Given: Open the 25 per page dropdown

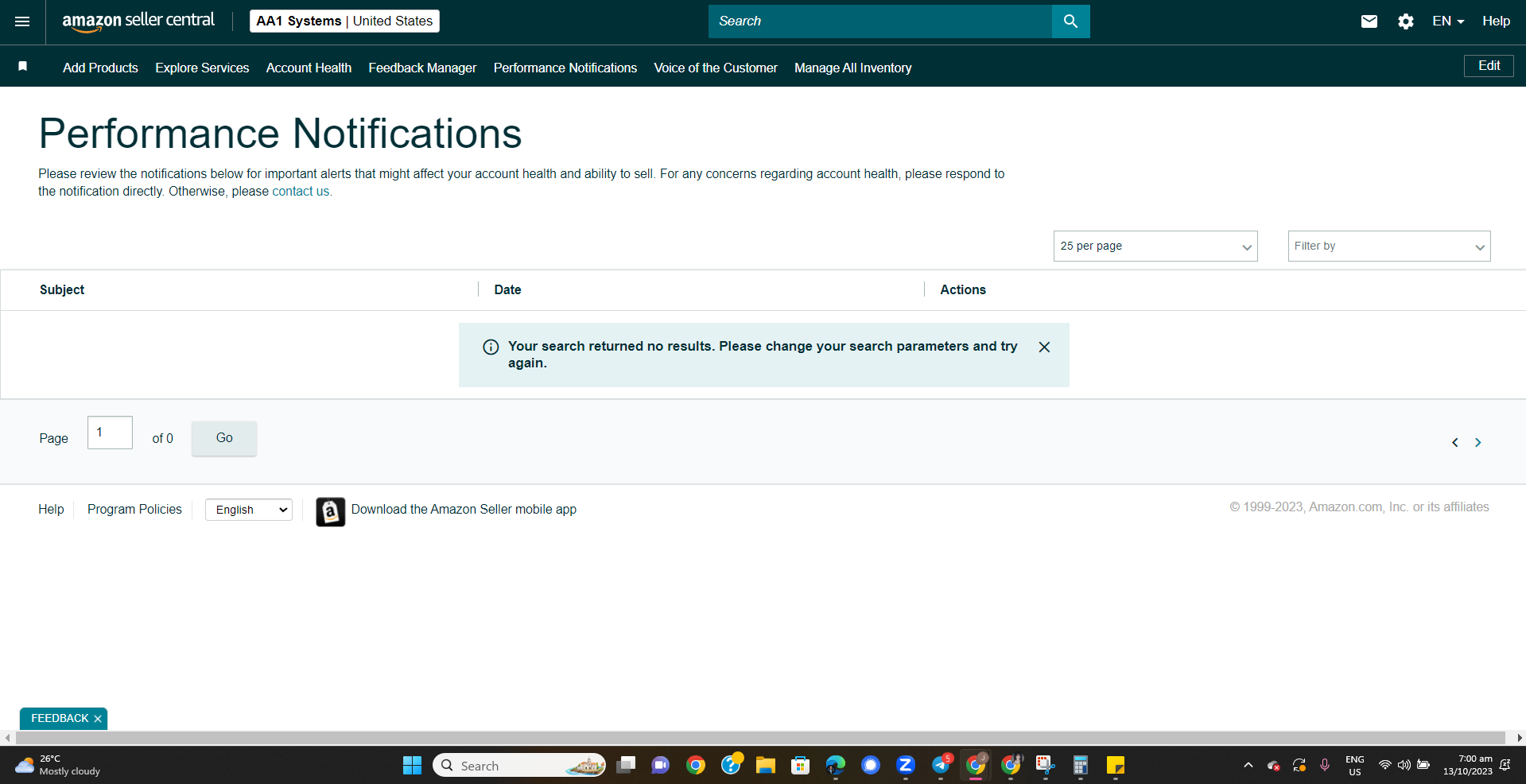Looking at the screenshot, I should [1155, 246].
